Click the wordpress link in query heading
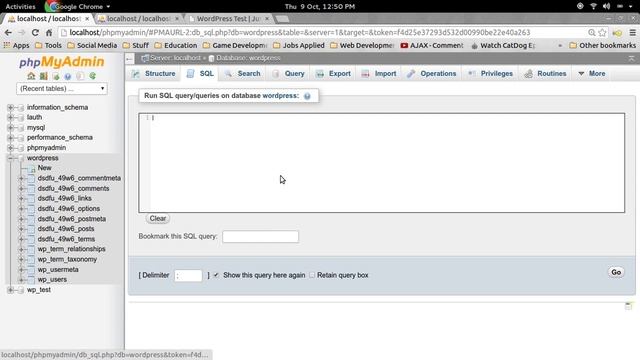The image size is (640, 360). pyautogui.click(x=280, y=96)
